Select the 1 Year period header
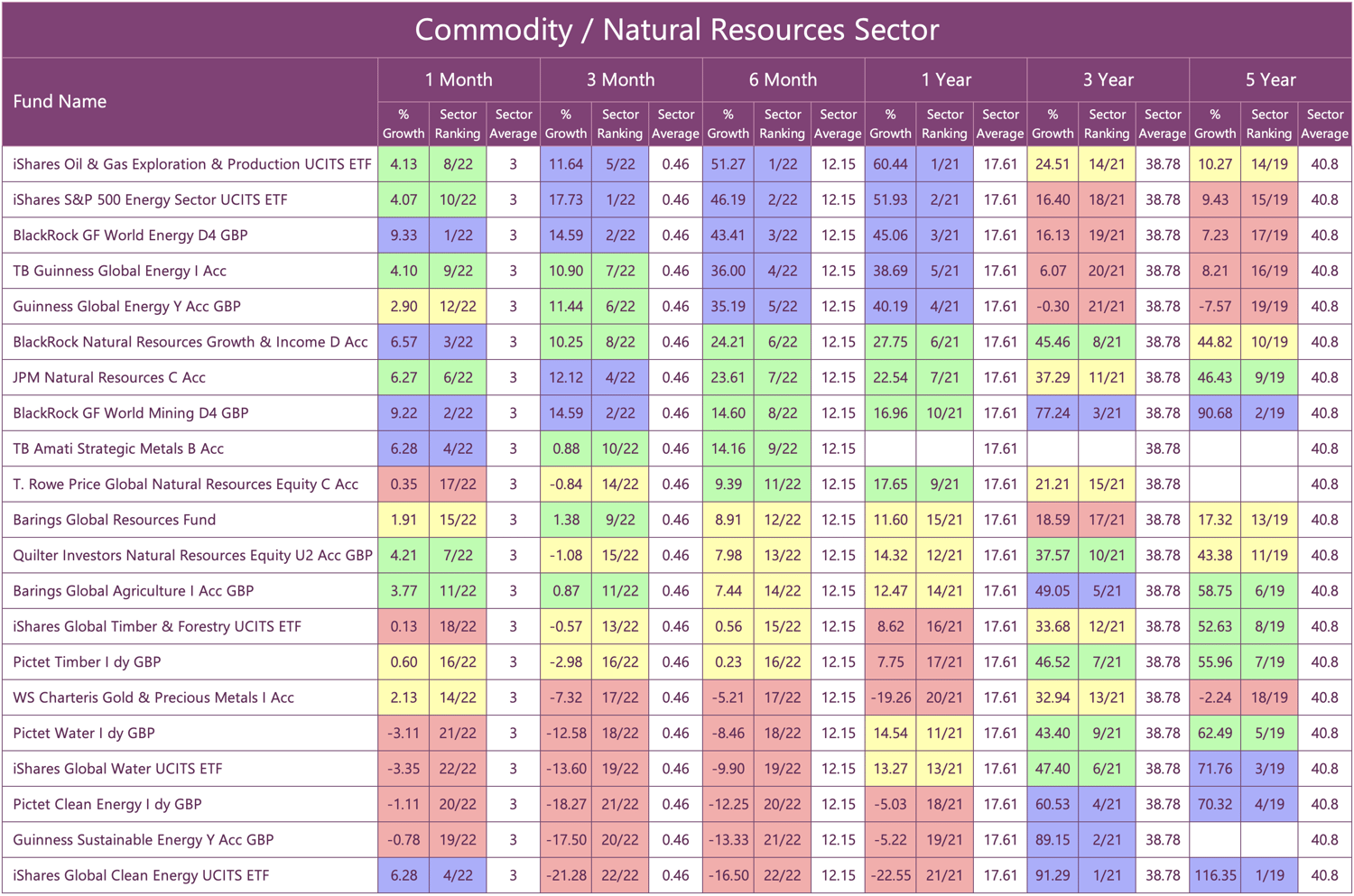 [x=945, y=79]
